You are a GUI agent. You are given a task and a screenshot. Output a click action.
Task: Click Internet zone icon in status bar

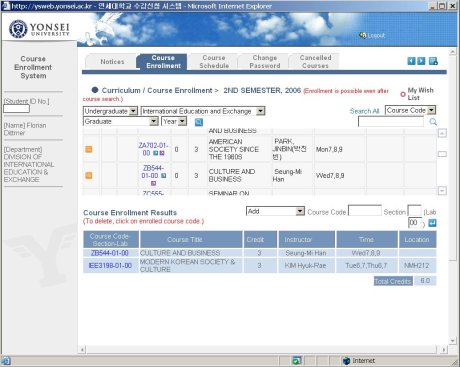[x=347, y=361]
